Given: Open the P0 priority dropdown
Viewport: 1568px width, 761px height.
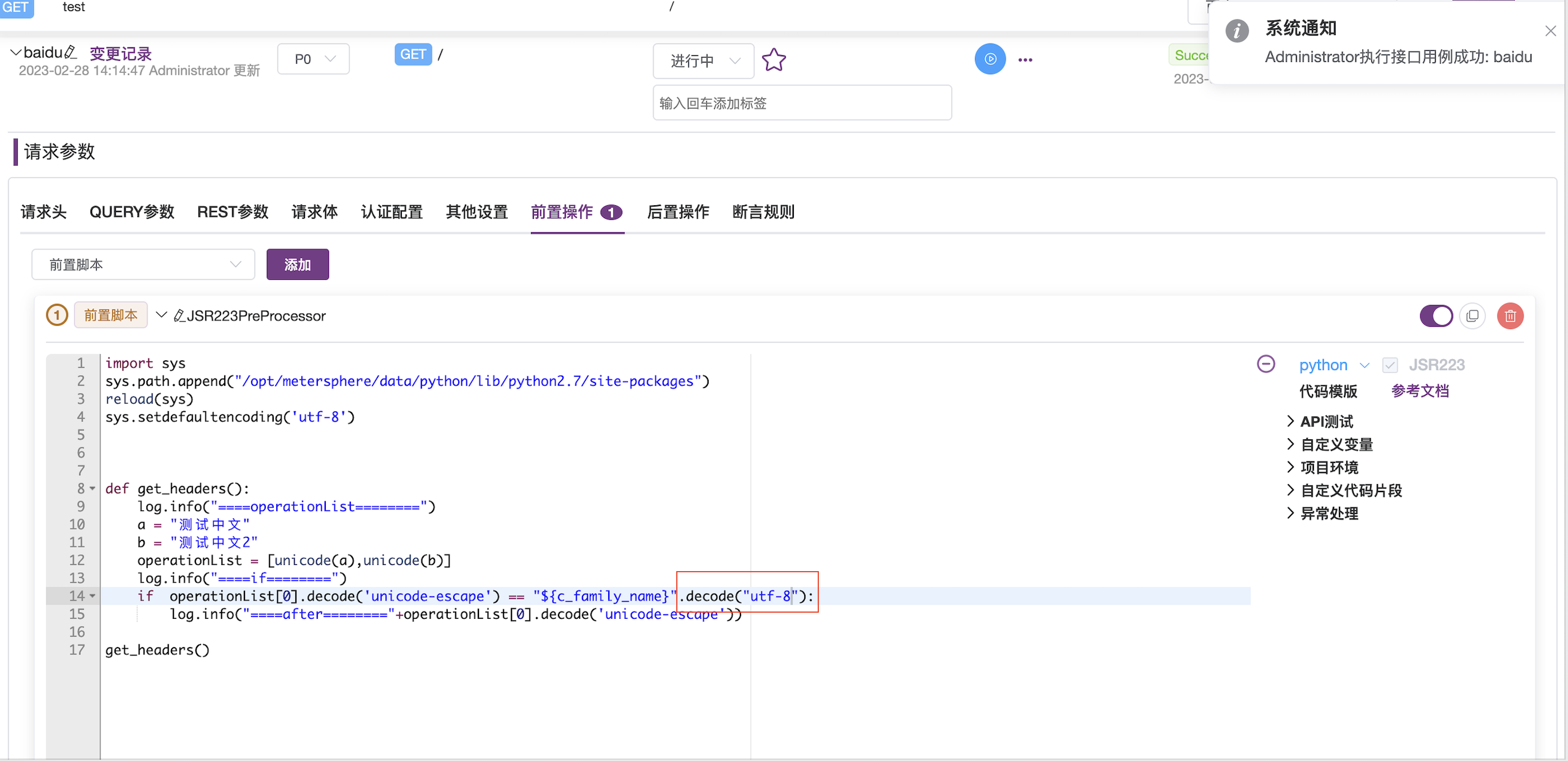Looking at the screenshot, I should coord(313,58).
